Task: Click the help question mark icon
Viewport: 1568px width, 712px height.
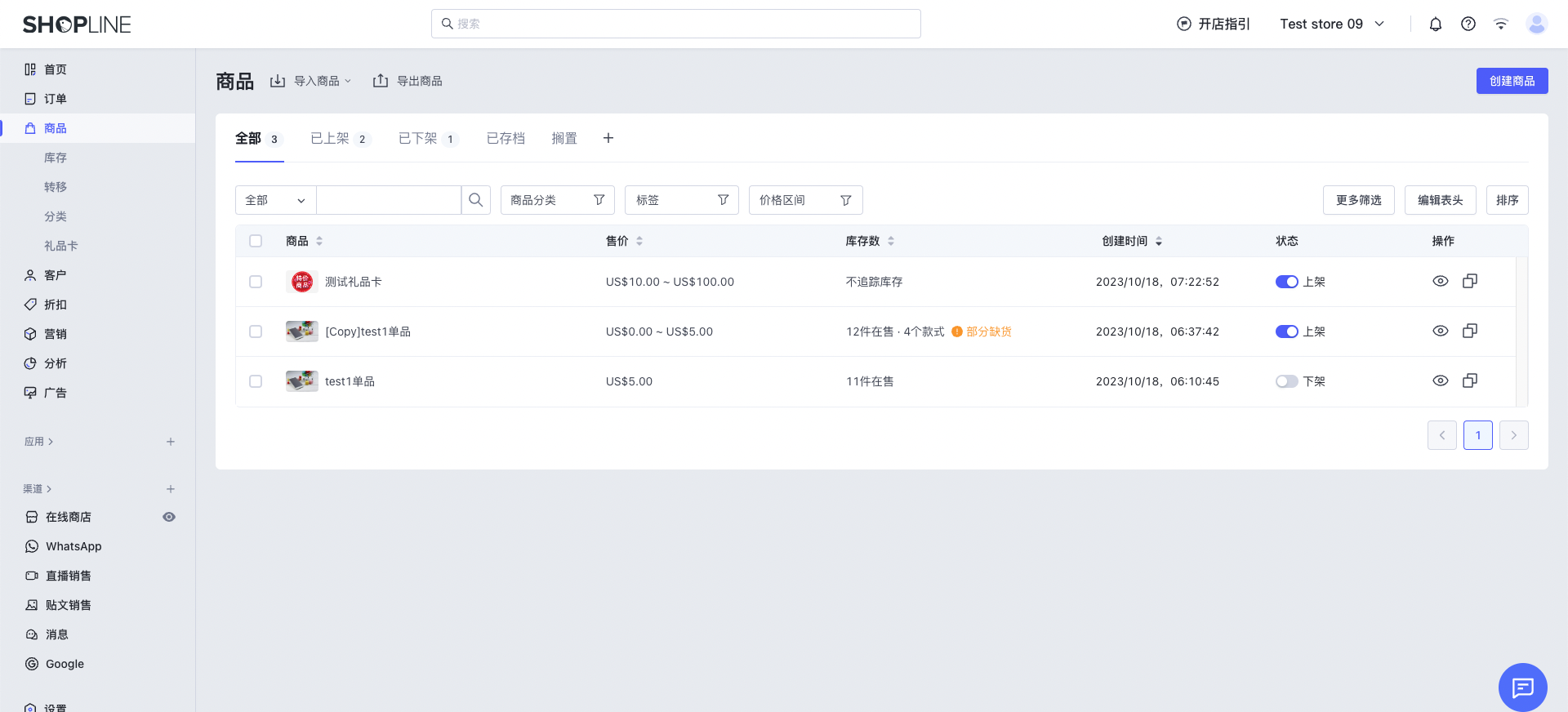Action: pos(1468,24)
